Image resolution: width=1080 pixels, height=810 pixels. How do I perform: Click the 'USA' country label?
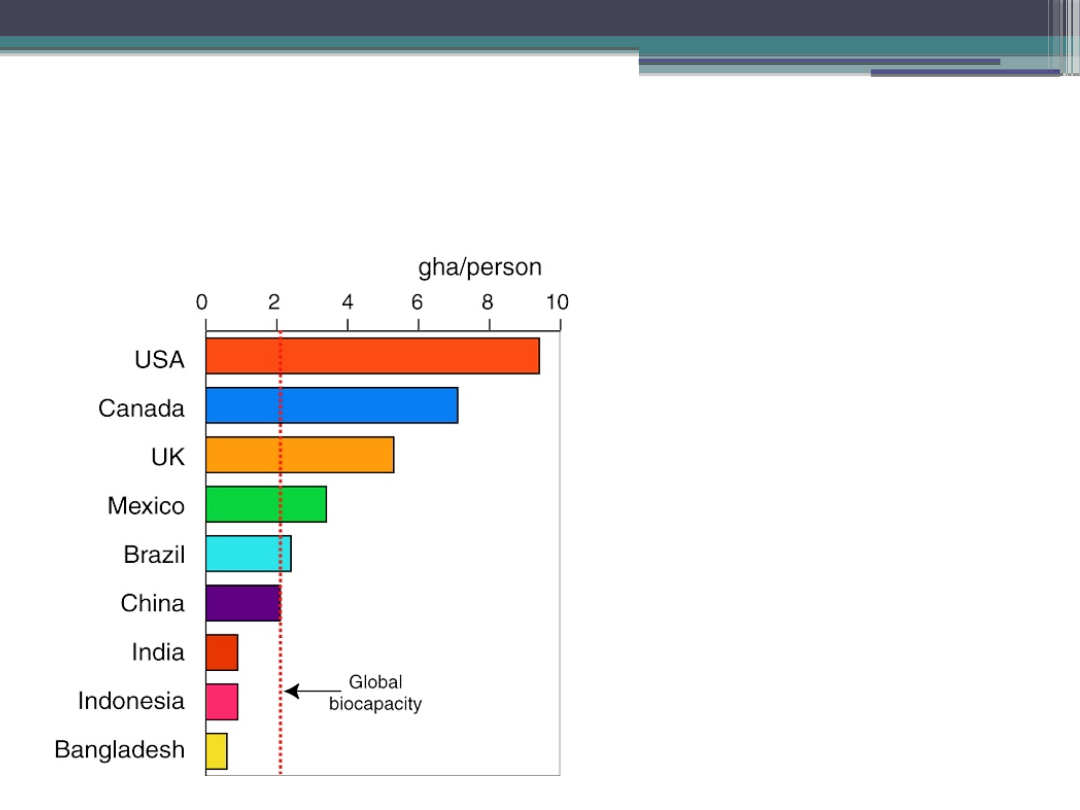160,359
